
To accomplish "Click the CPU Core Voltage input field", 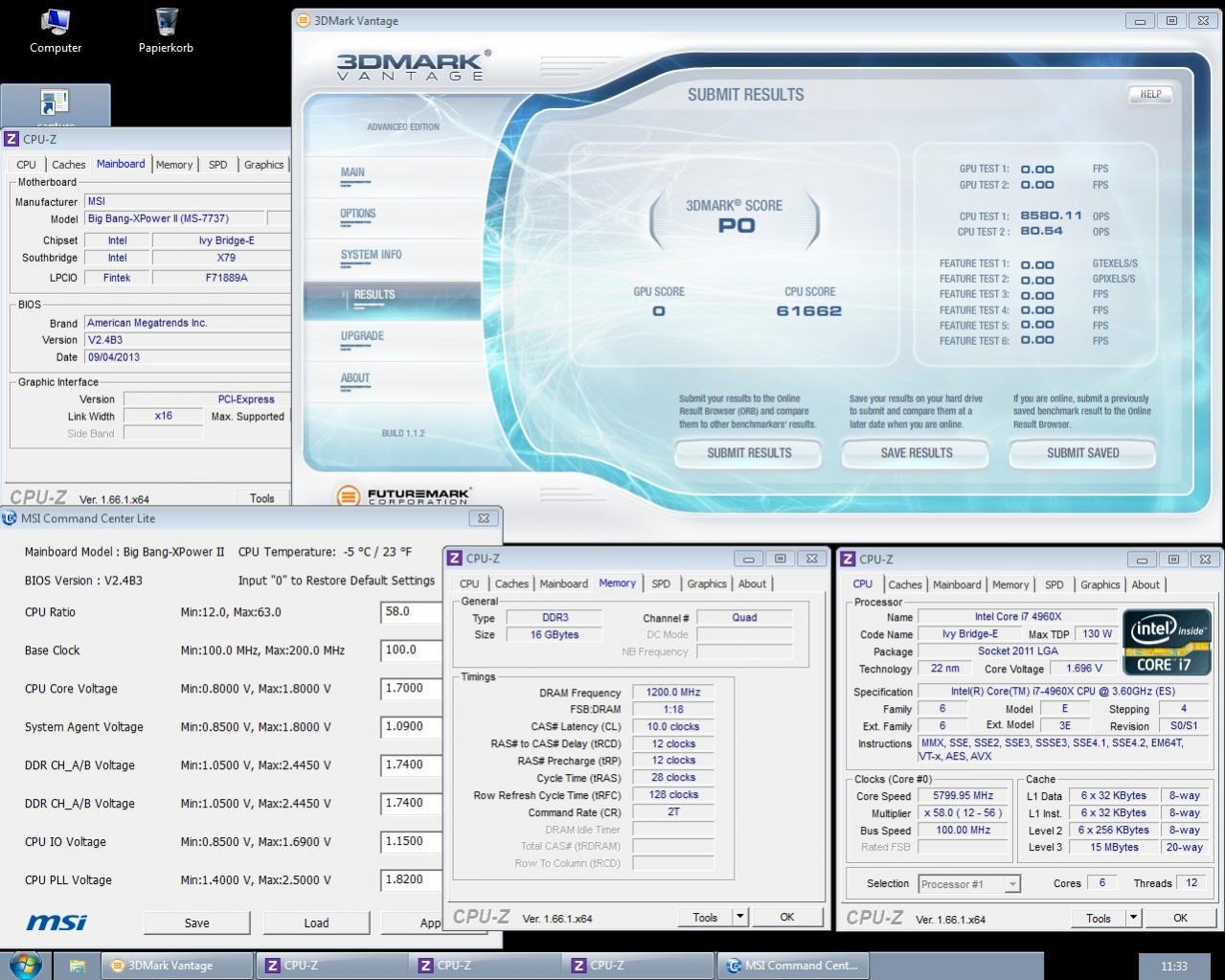I will point(412,688).
